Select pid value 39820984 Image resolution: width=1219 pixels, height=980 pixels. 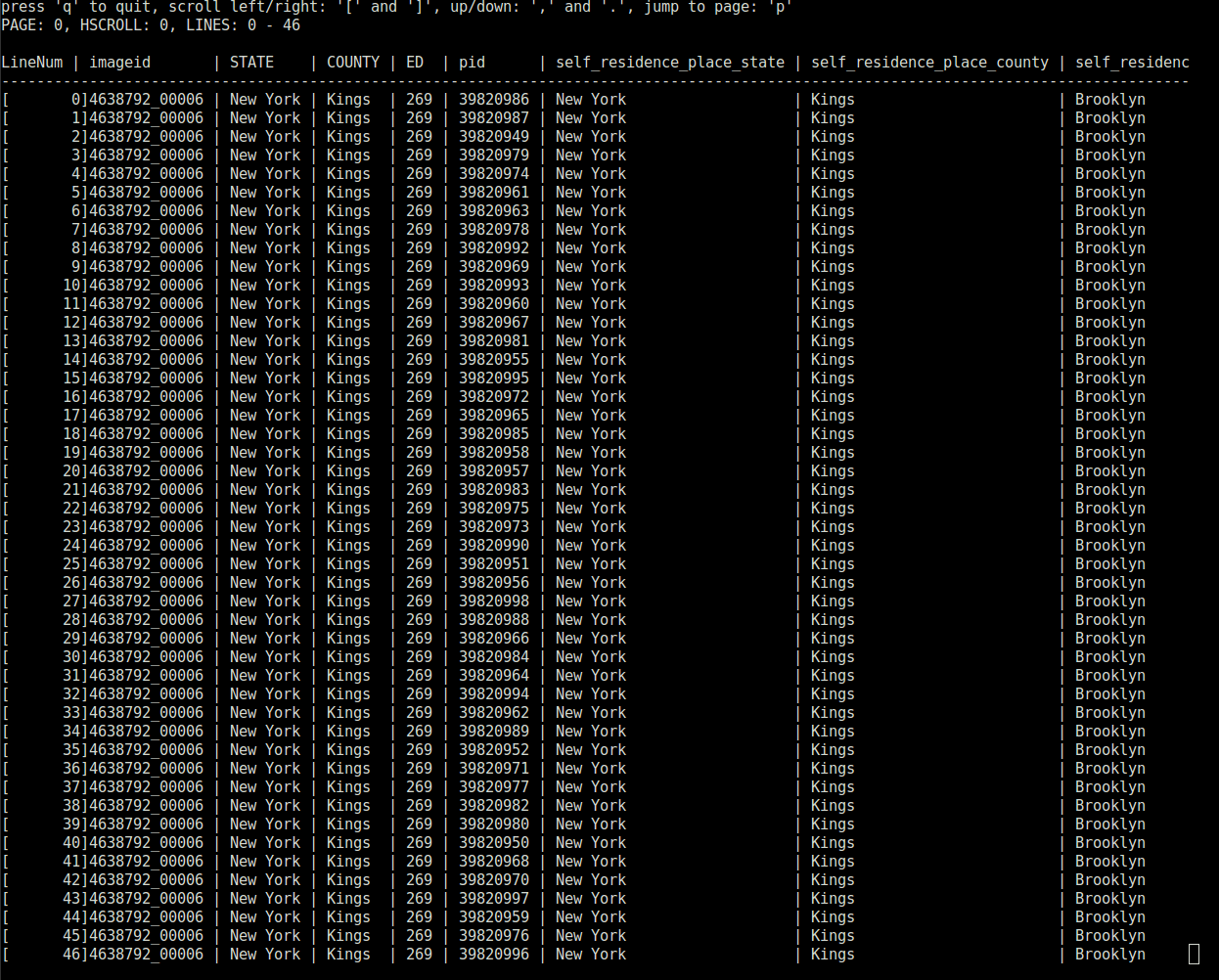494,656
